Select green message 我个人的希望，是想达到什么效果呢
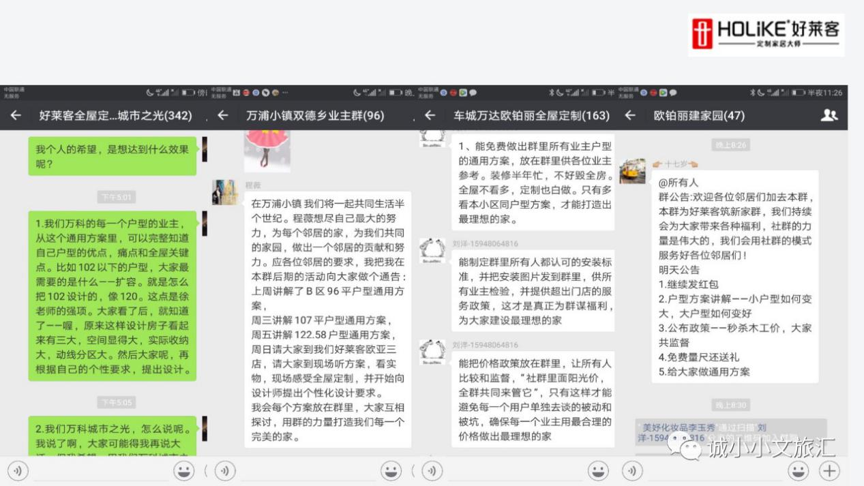Screen dimensions: 864x486 coord(112,156)
